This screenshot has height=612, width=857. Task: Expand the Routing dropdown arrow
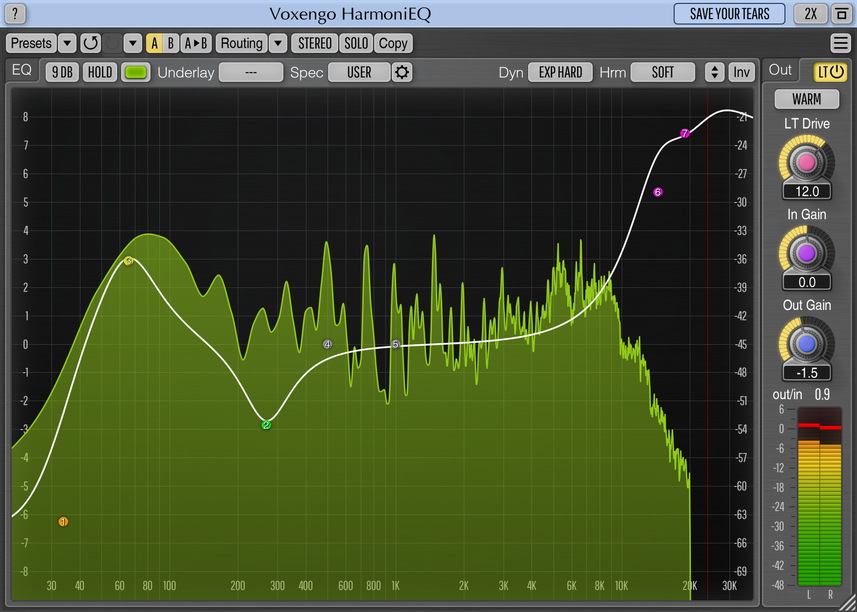tap(278, 43)
